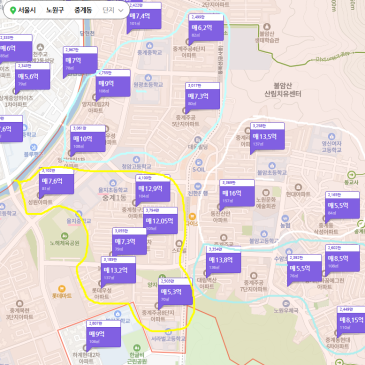Click the S-OIL gas station icon
The image size is (365, 365).
pos(199,162)
